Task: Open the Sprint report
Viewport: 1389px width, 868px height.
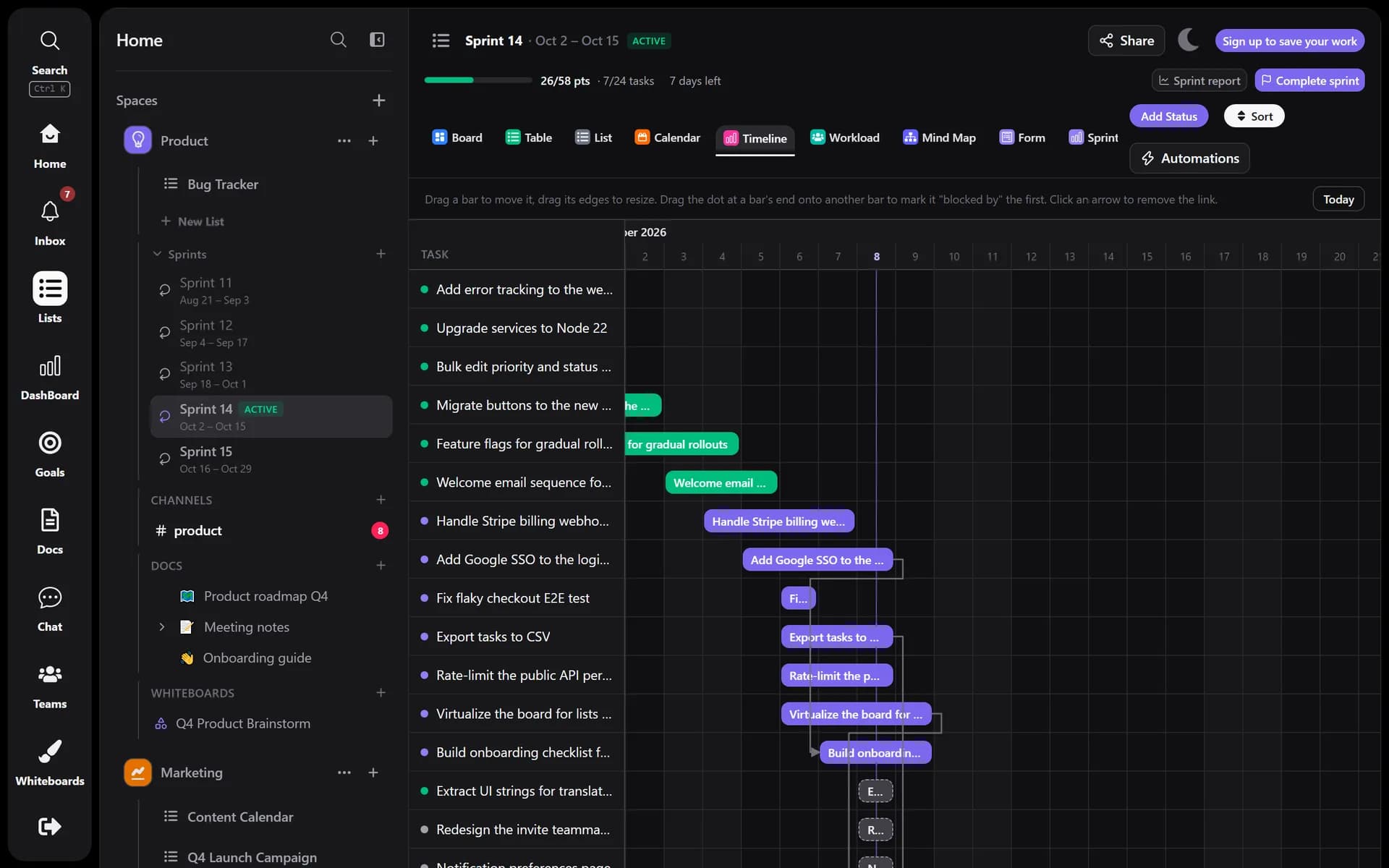Action: 1199,80
